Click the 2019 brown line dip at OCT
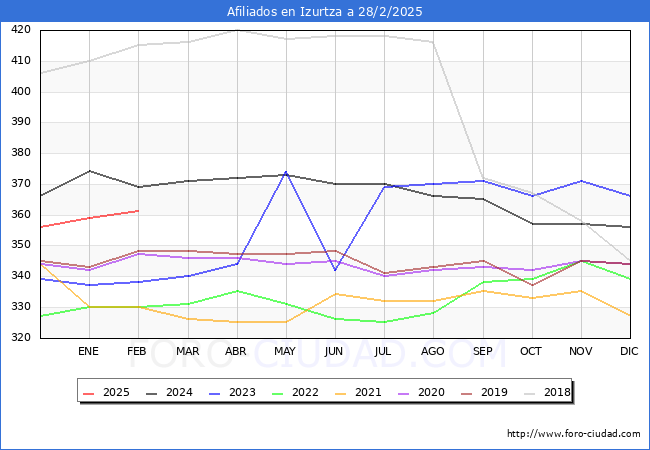Viewport: 650px width, 450px height. point(532,285)
